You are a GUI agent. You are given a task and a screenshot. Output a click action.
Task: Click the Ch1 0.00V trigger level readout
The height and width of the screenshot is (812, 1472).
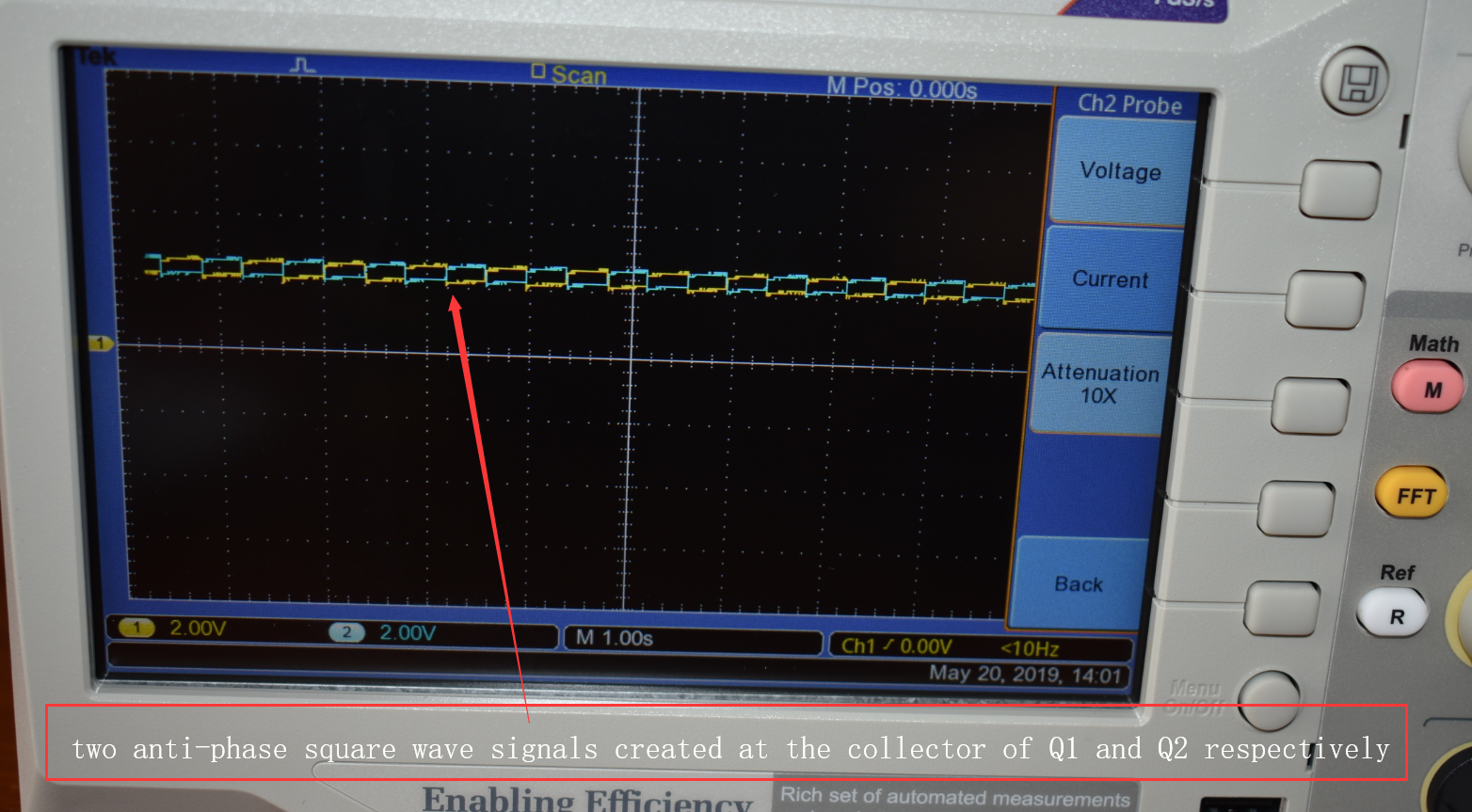click(896, 646)
